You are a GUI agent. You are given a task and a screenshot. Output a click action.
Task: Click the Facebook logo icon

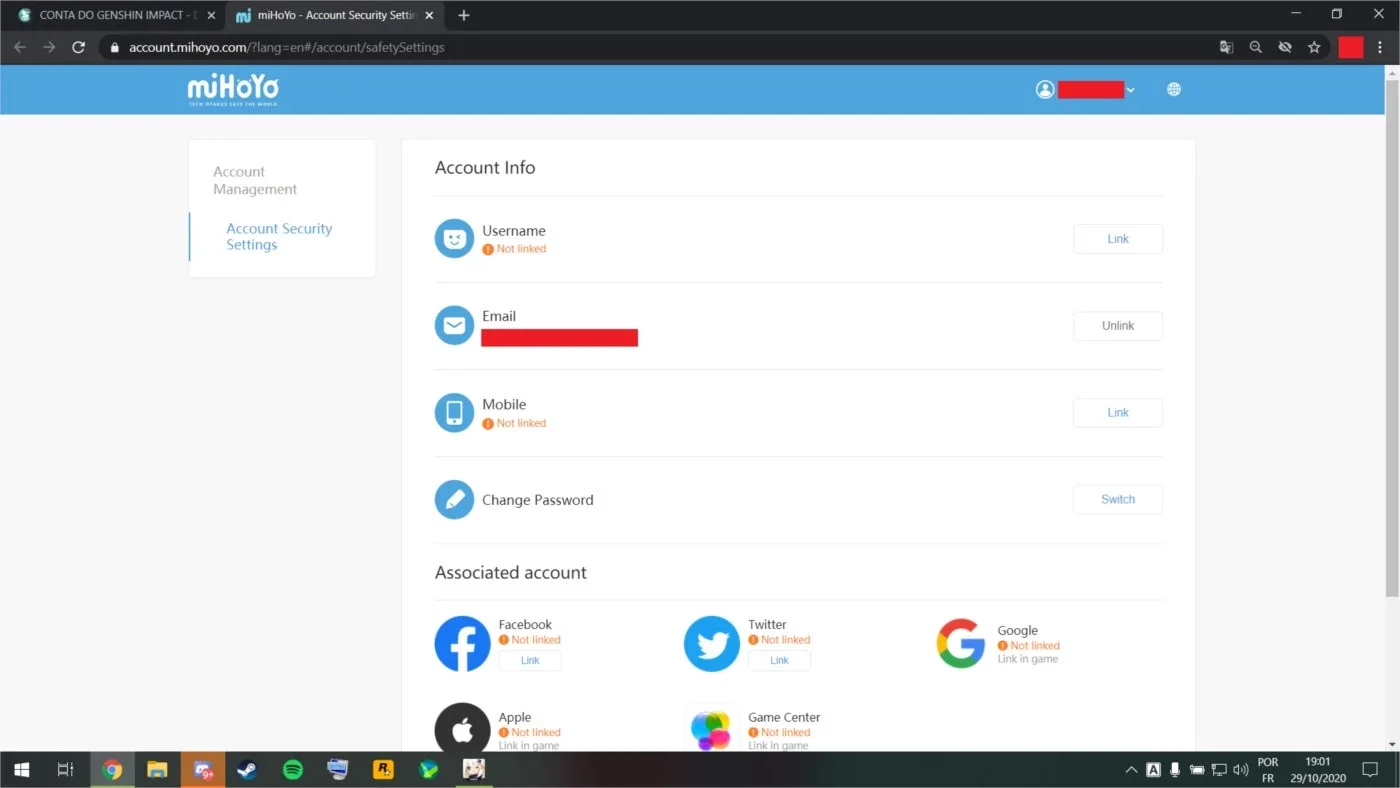[x=462, y=644]
